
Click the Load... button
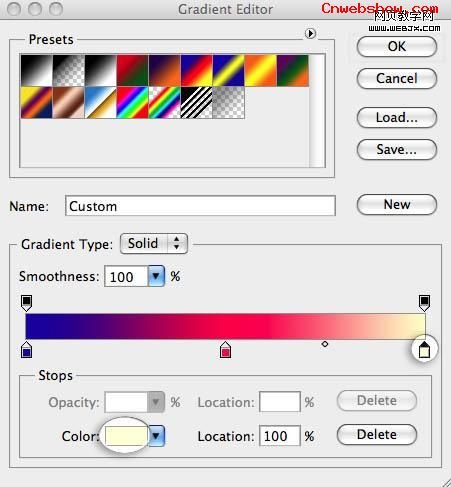pos(397,117)
